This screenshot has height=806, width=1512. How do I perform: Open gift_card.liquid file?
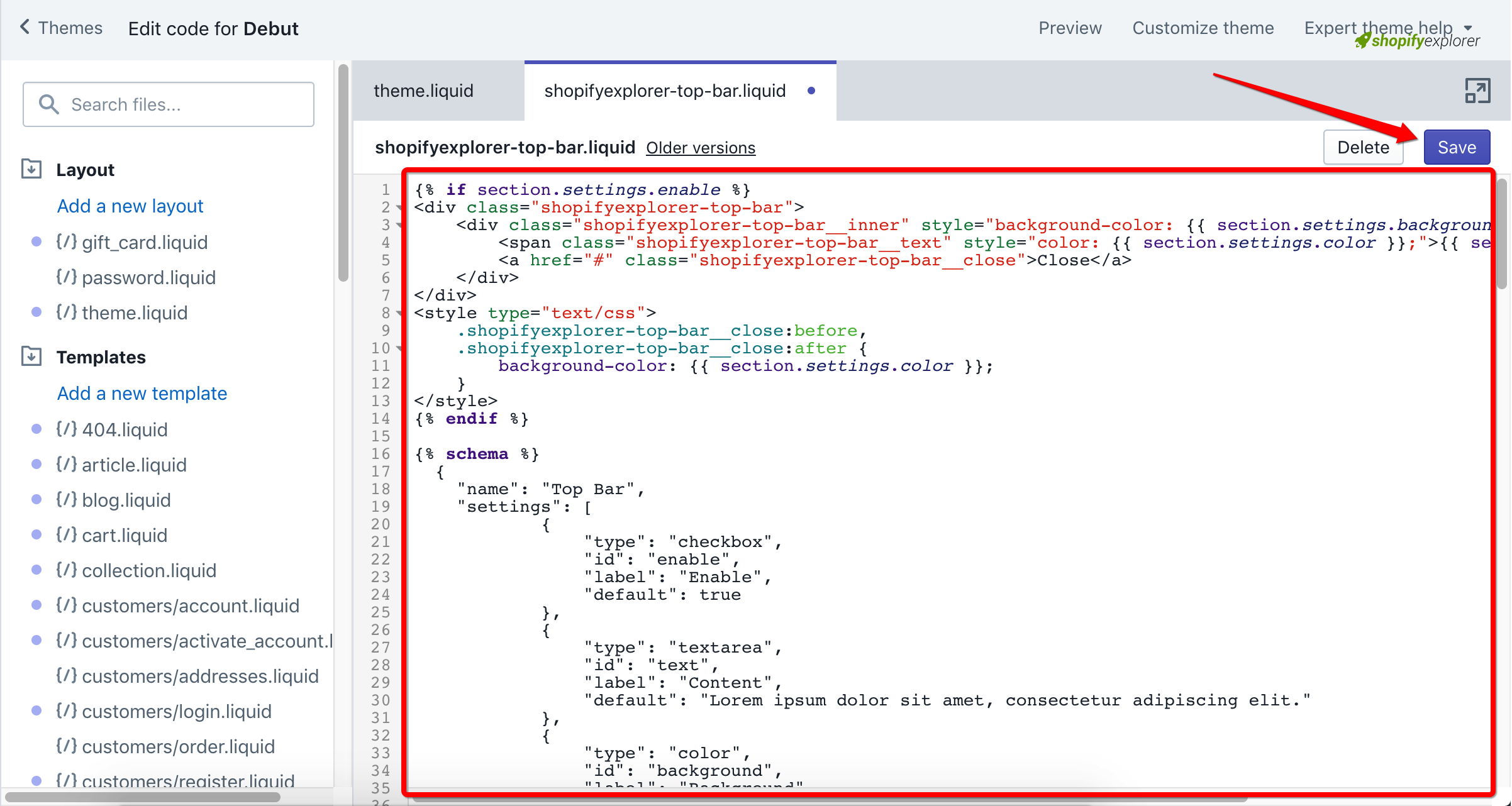(145, 242)
